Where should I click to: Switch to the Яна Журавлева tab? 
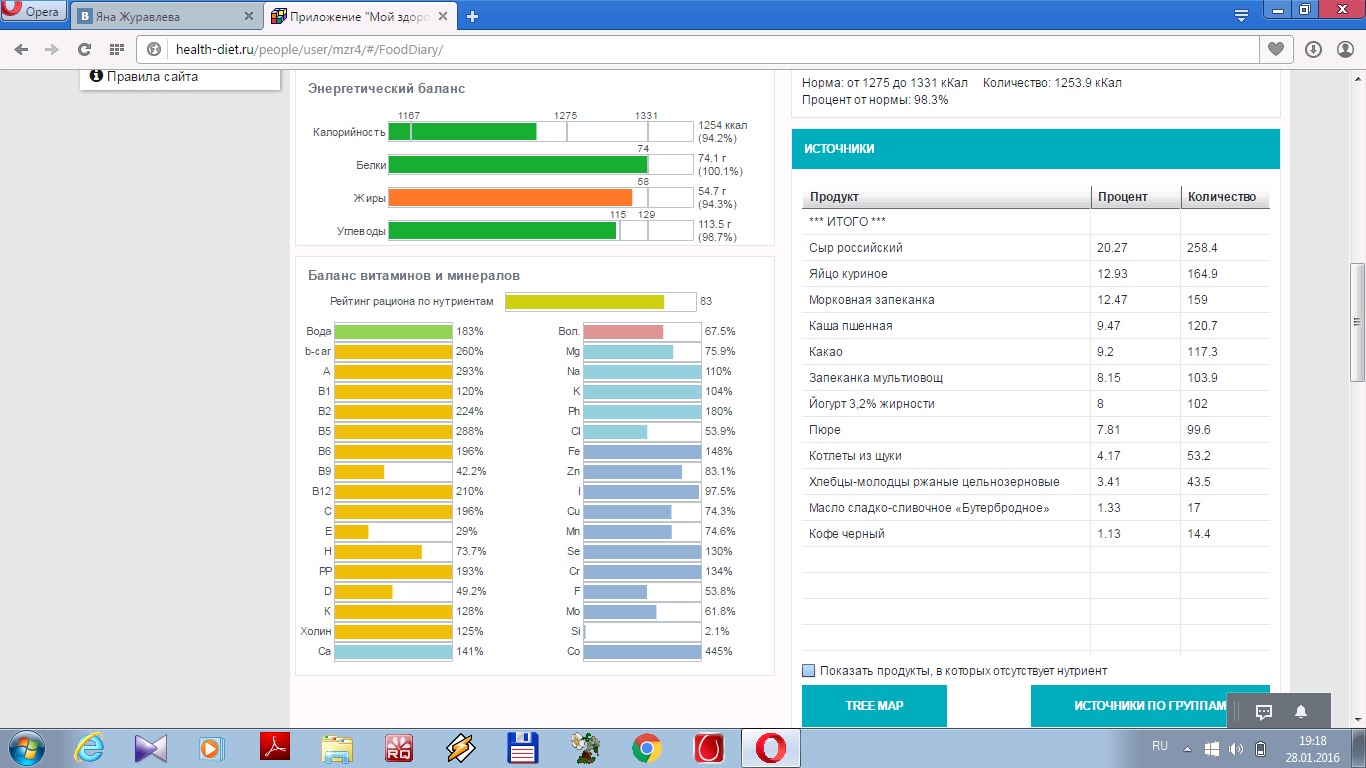pyautogui.click(x=165, y=16)
